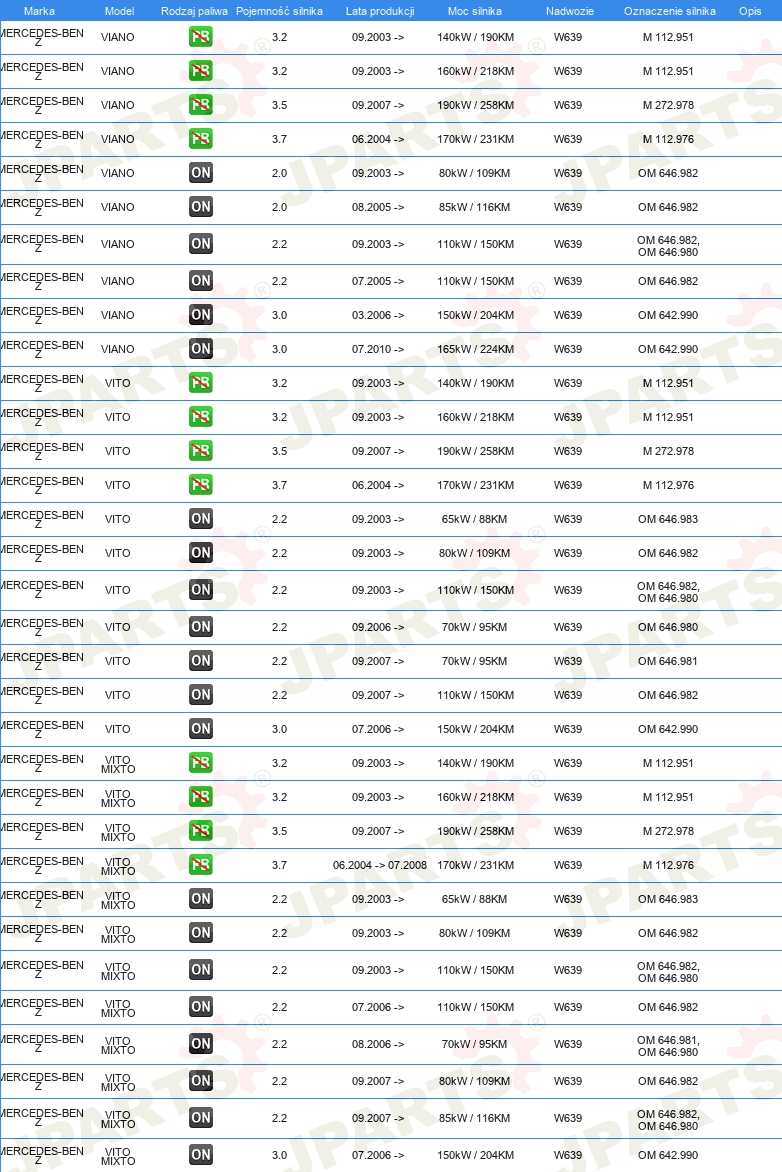The width and height of the screenshot is (782, 1172).
Task: Click ON icon in plain VITO 65kW/88KM row
Action: click(x=200, y=519)
